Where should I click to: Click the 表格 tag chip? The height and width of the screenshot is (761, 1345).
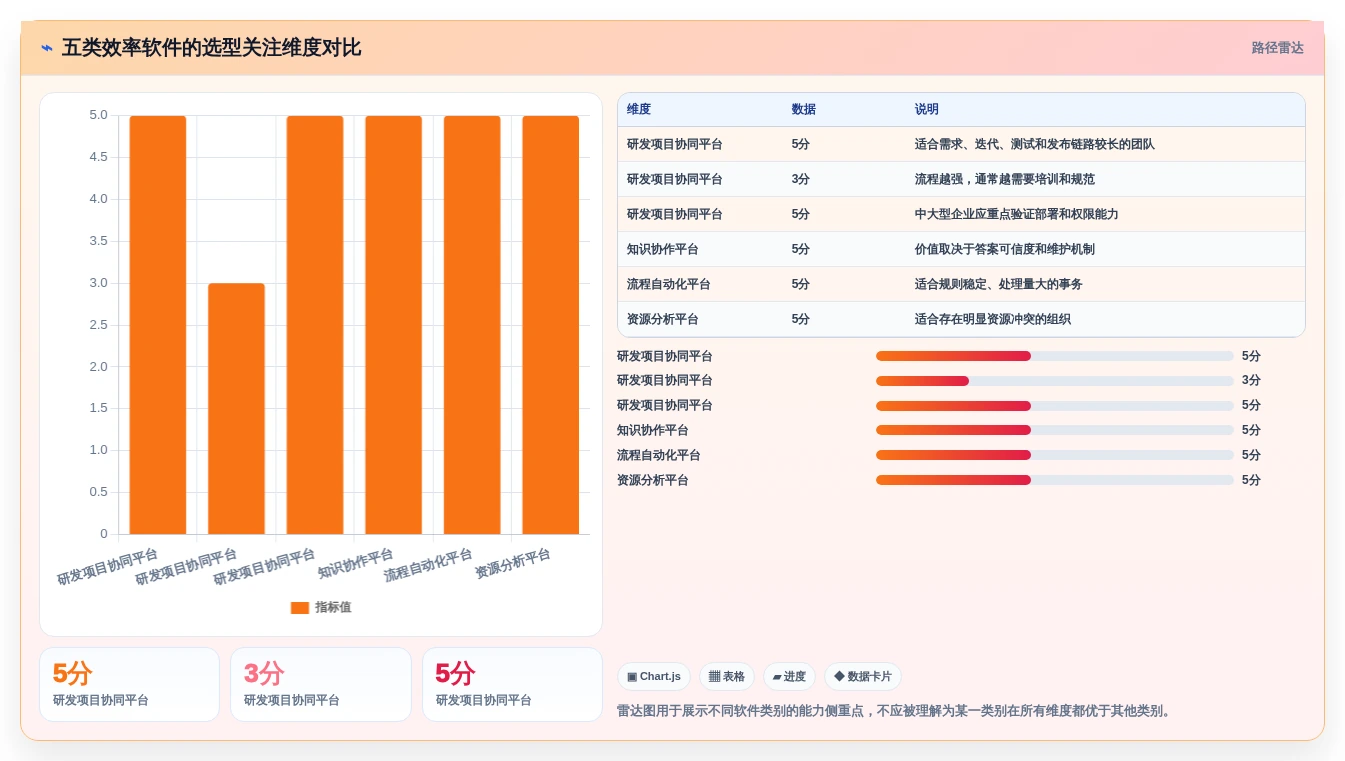(727, 677)
